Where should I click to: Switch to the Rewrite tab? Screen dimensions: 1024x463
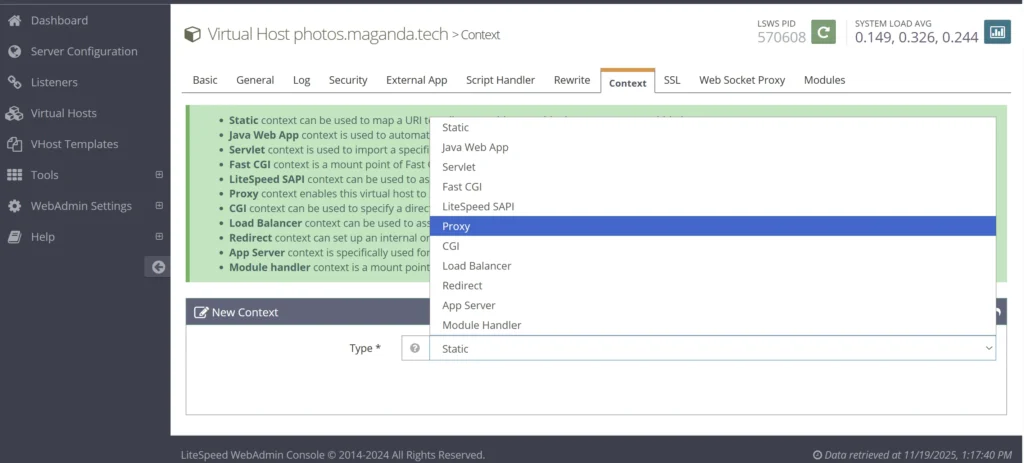click(x=572, y=80)
